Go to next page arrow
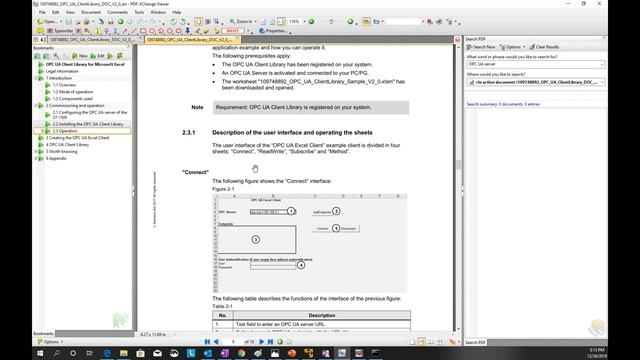Image resolution: width=640 pixels, height=360 pixels. [x=262, y=342]
